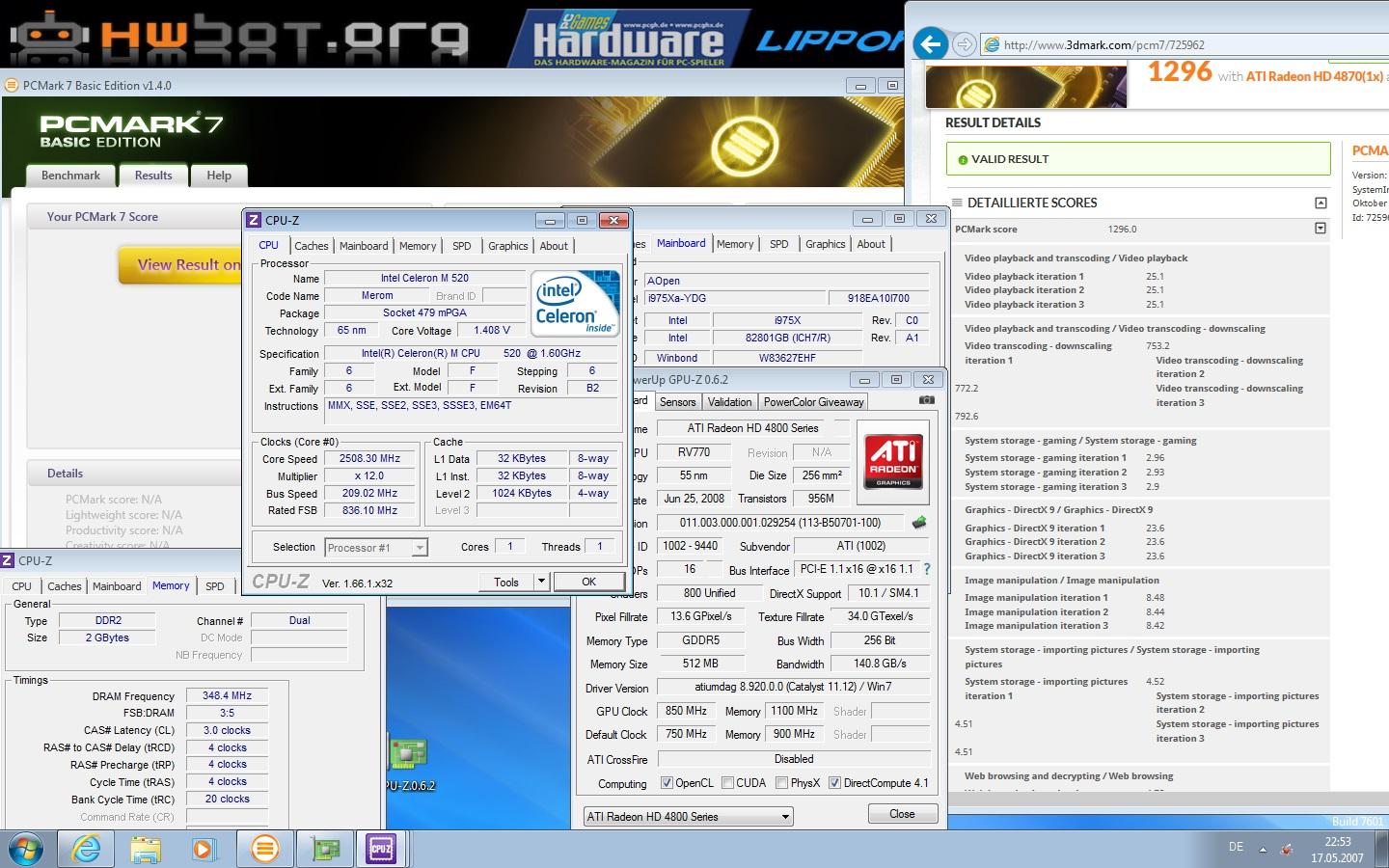Open Graphics tab in front CPU-Z
The image size is (1389, 868).
[x=508, y=246]
